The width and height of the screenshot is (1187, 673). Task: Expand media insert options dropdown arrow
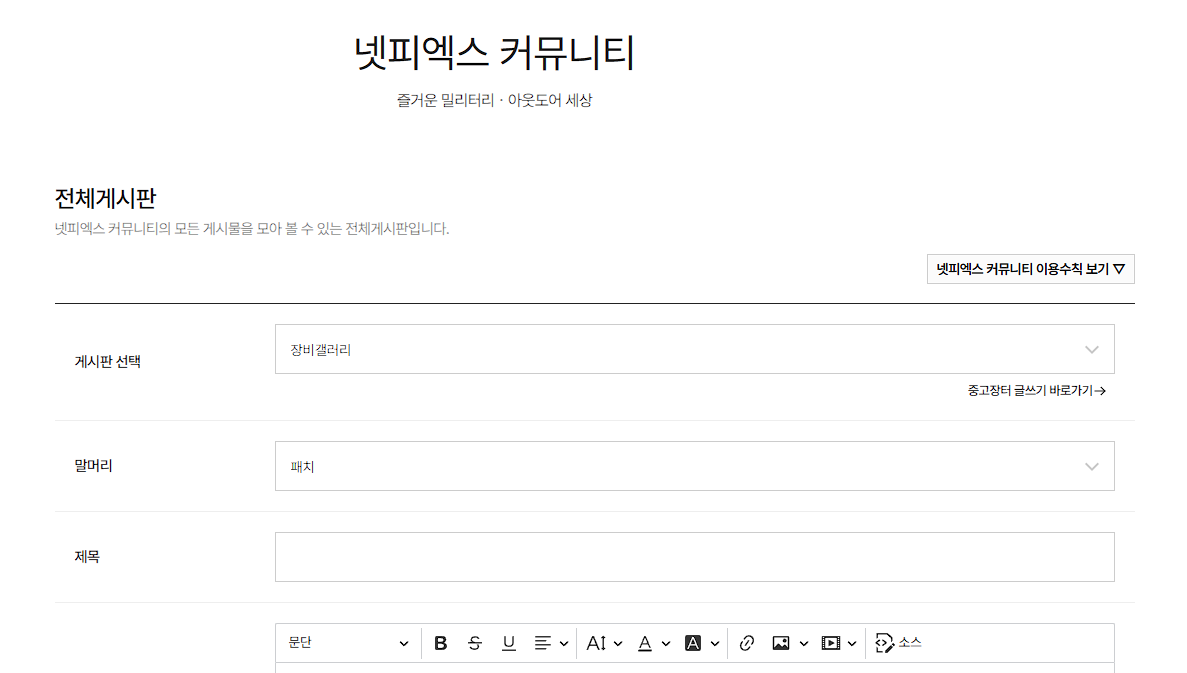coord(852,643)
